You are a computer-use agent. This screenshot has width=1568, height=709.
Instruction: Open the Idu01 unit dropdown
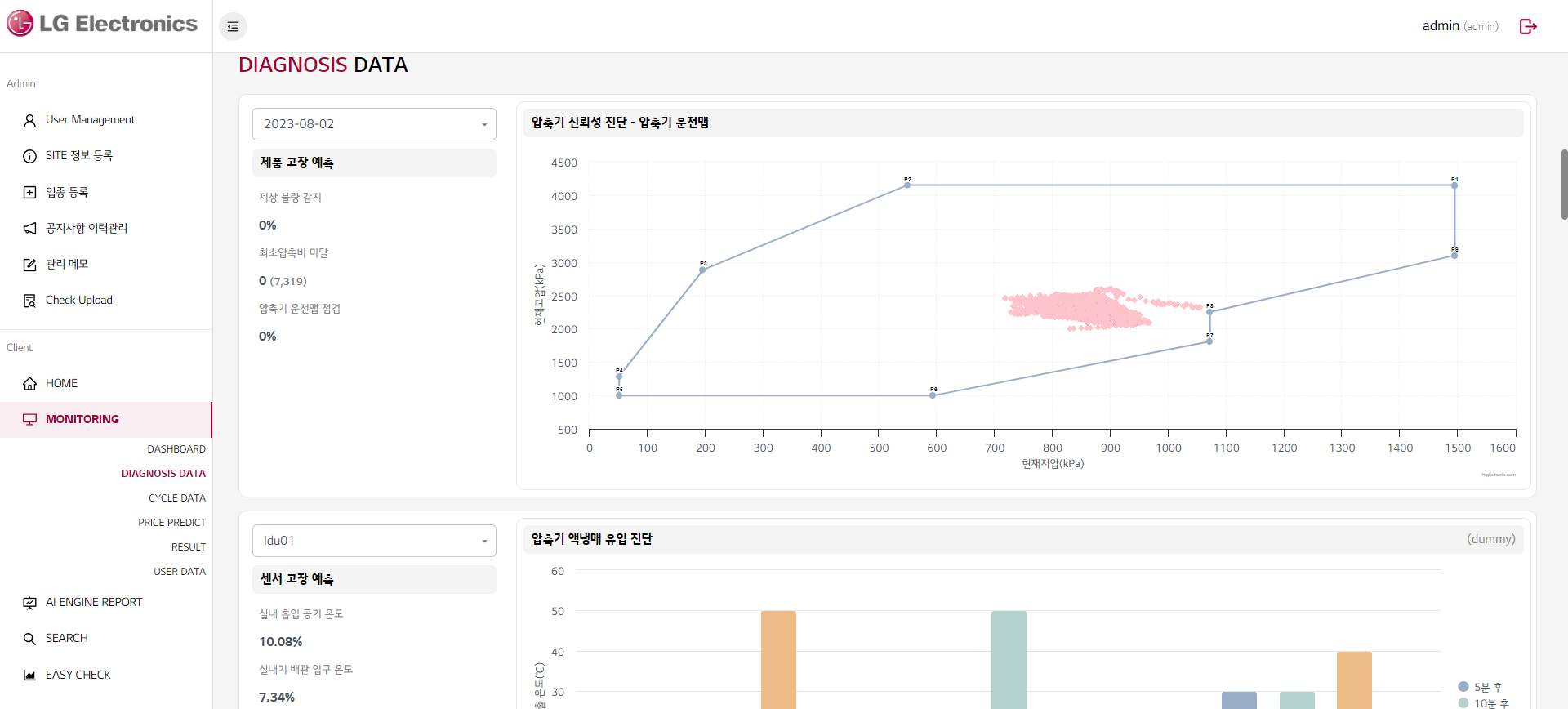[x=374, y=541]
